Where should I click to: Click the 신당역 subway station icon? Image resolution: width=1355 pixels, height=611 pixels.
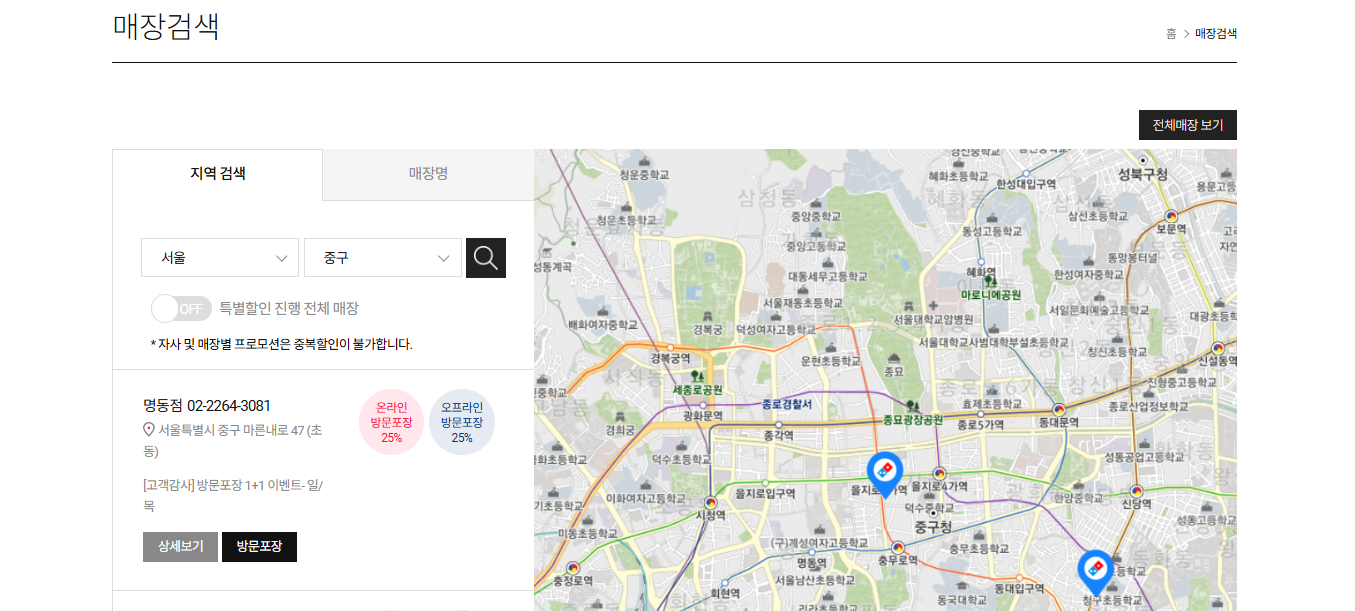pos(1136,490)
